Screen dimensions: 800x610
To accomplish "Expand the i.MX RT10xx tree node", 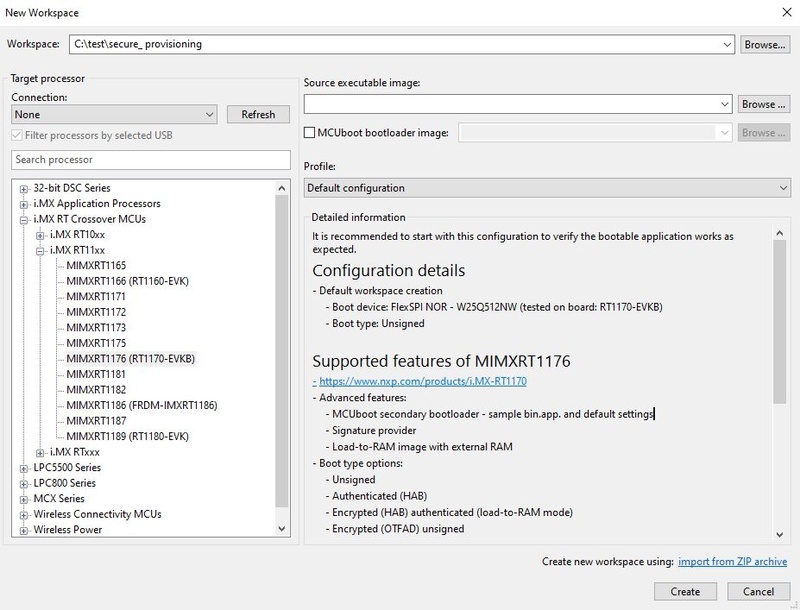I will (x=40, y=235).
